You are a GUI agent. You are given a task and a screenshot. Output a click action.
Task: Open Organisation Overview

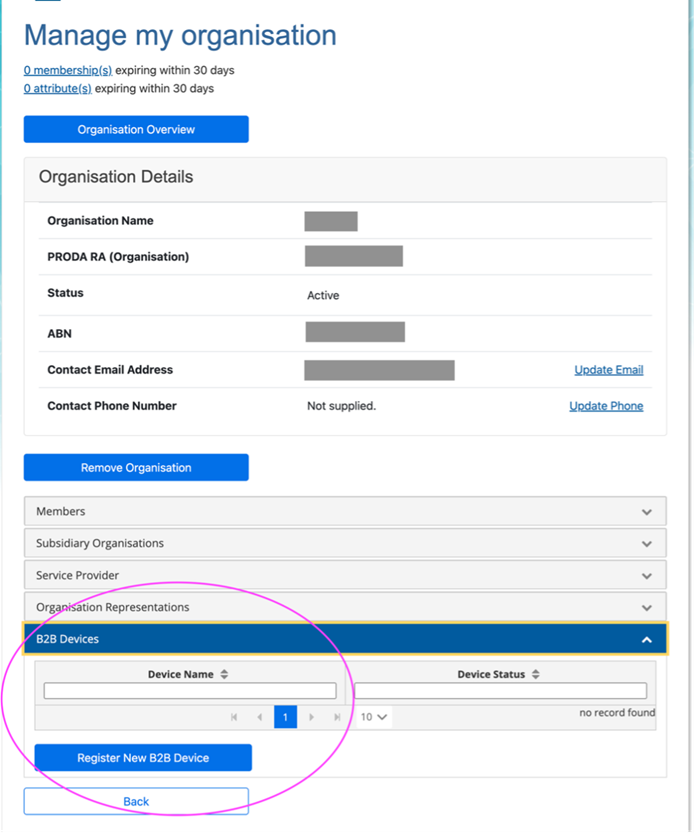(136, 129)
